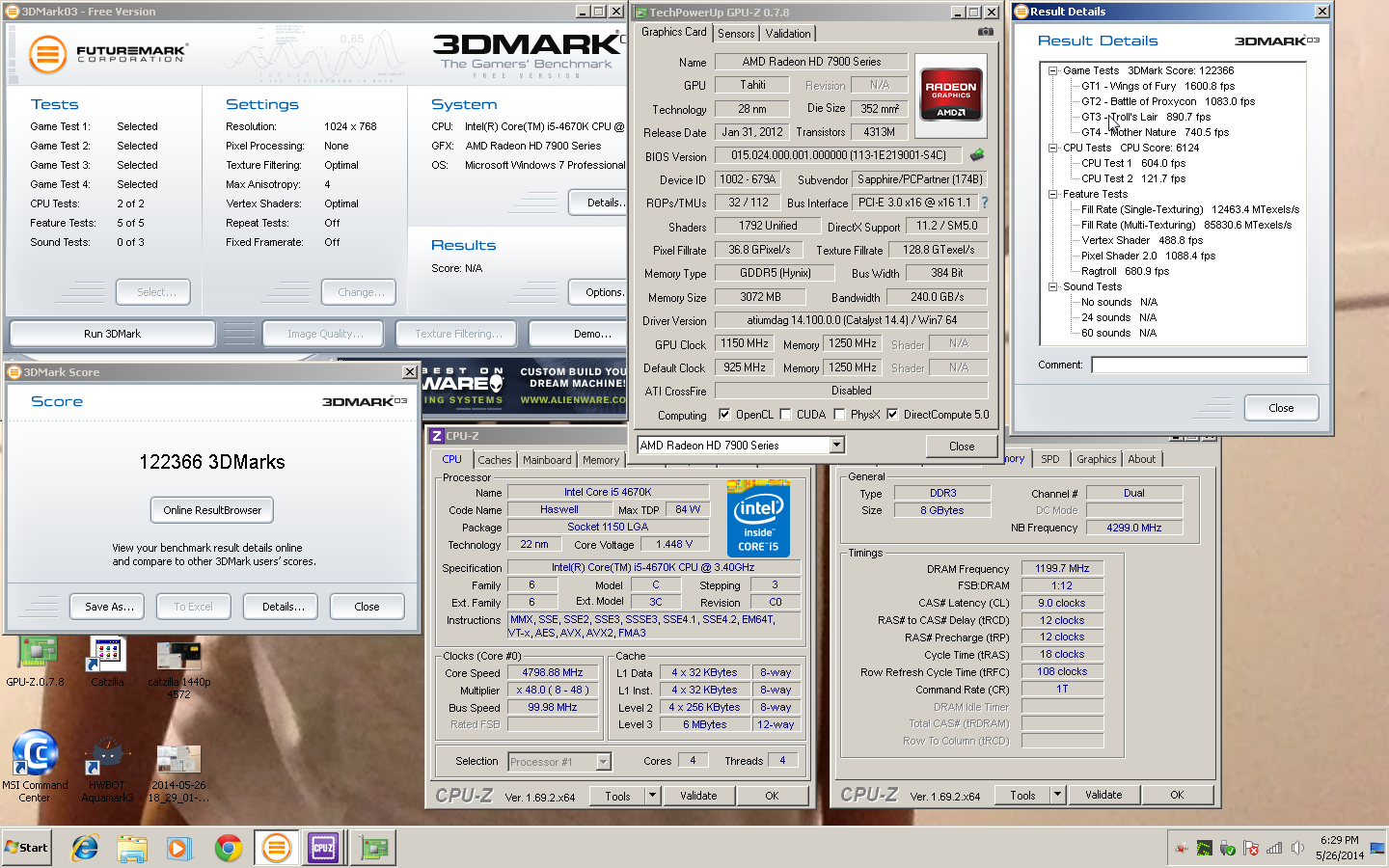Click the Comment input field in Result Details
Image resolution: width=1389 pixels, height=868 pixels.
pyautogui.click(x=1199, y=365)
